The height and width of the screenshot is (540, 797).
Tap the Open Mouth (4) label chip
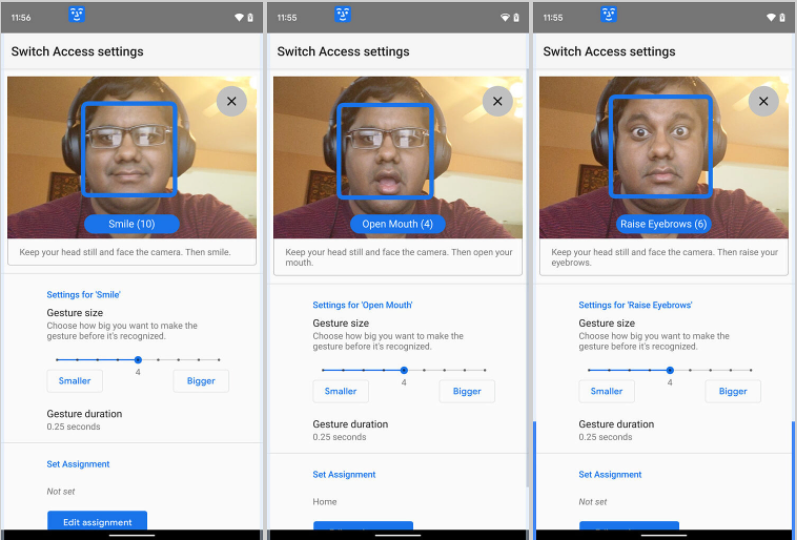click(x=397, y=224)
